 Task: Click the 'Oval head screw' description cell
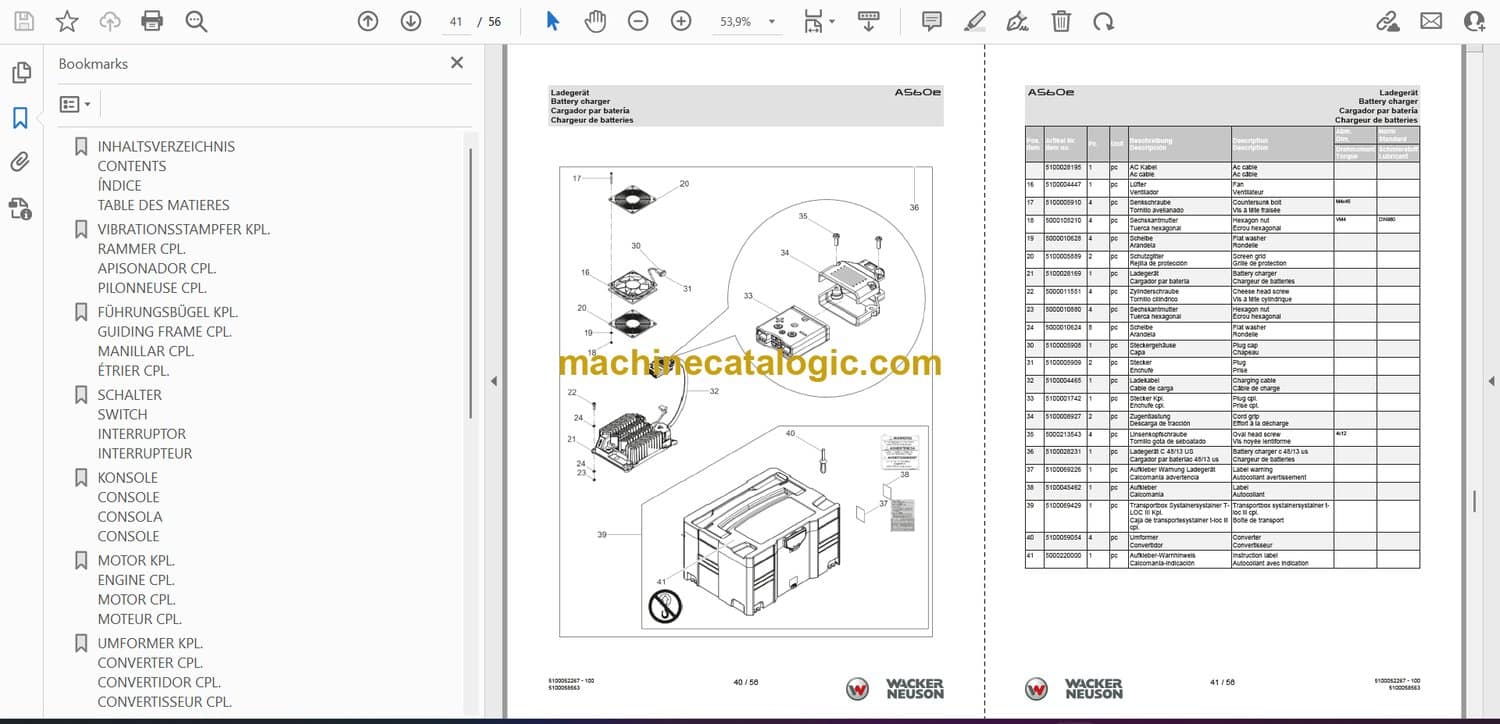[1255, 435]
